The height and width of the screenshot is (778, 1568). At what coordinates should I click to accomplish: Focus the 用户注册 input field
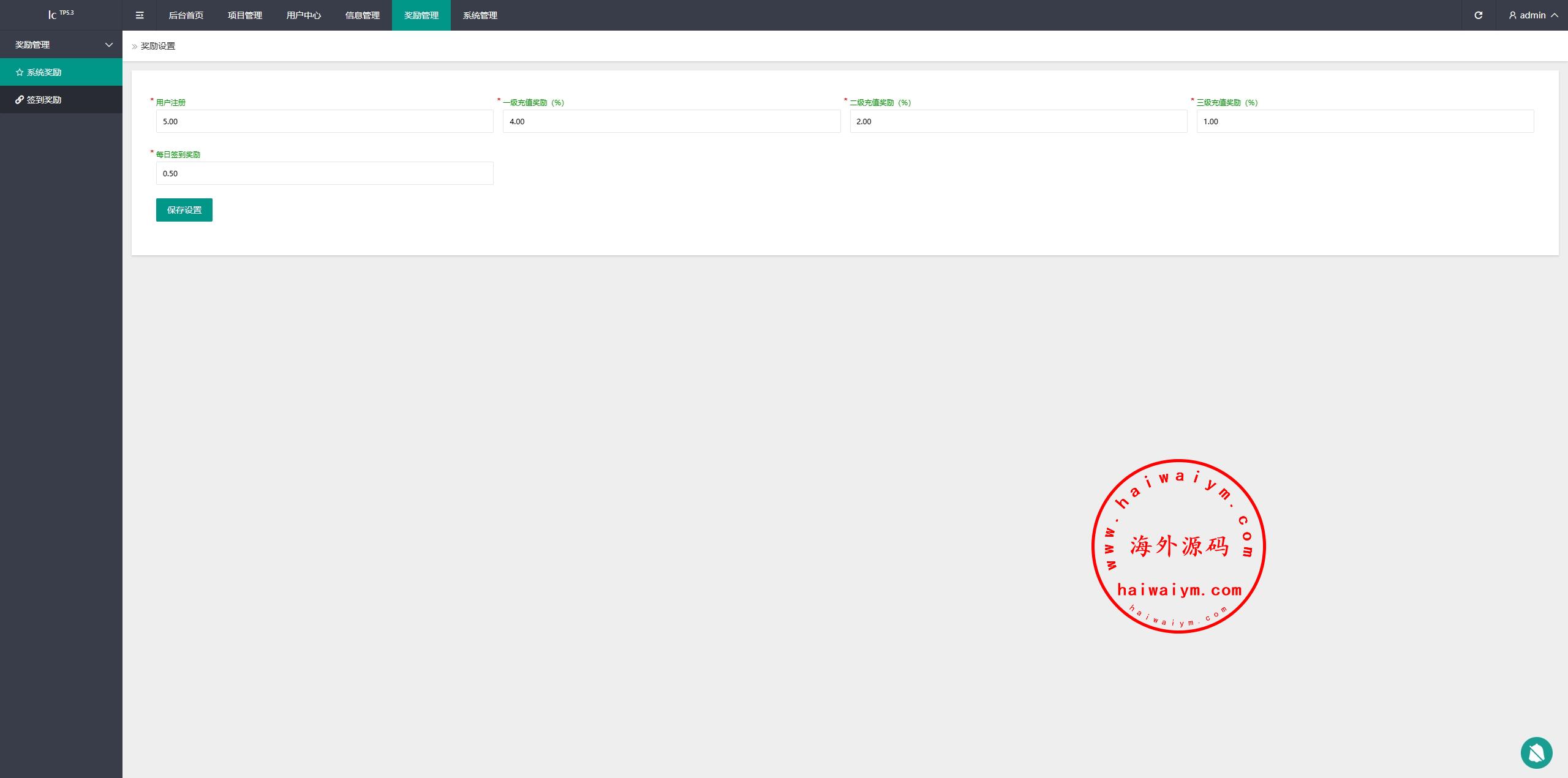pos(325,121)
